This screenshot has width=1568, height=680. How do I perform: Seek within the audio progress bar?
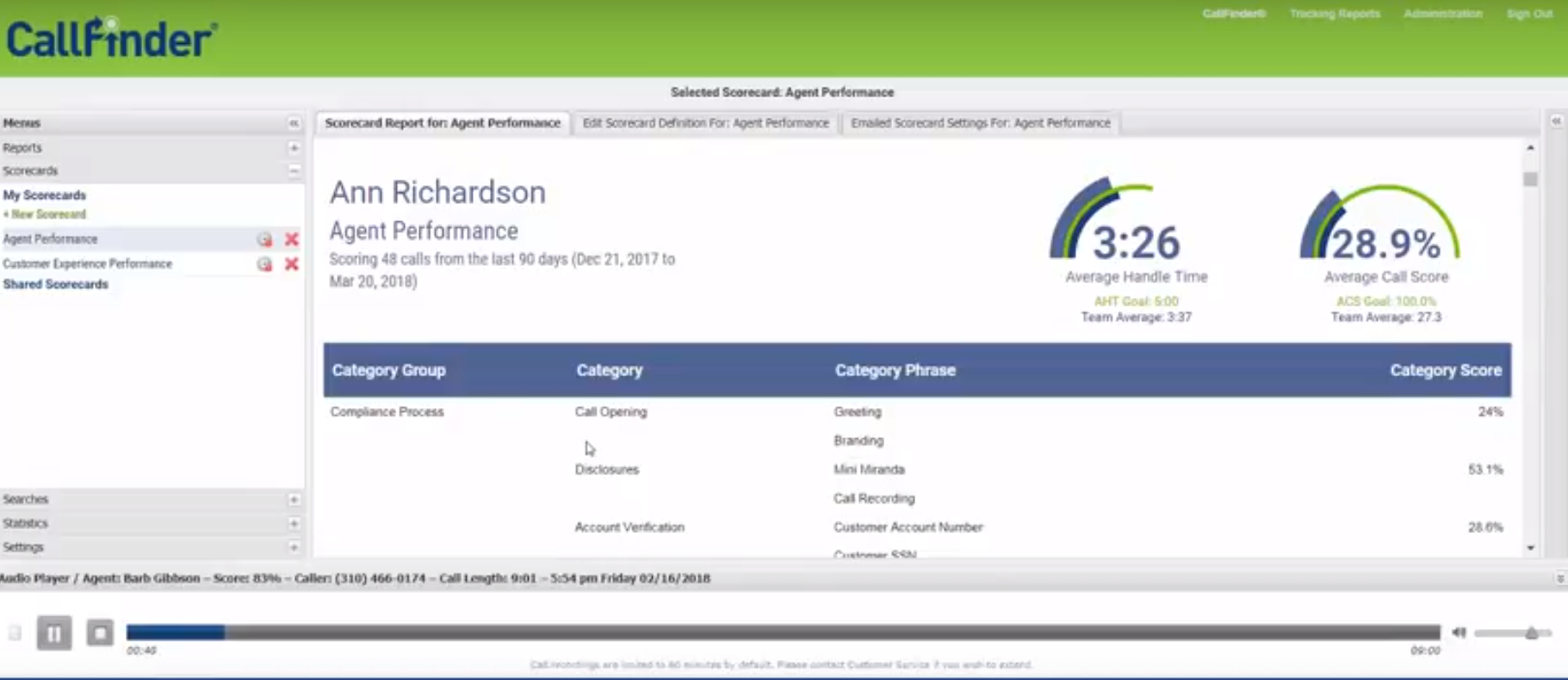(x=783, y=633)
